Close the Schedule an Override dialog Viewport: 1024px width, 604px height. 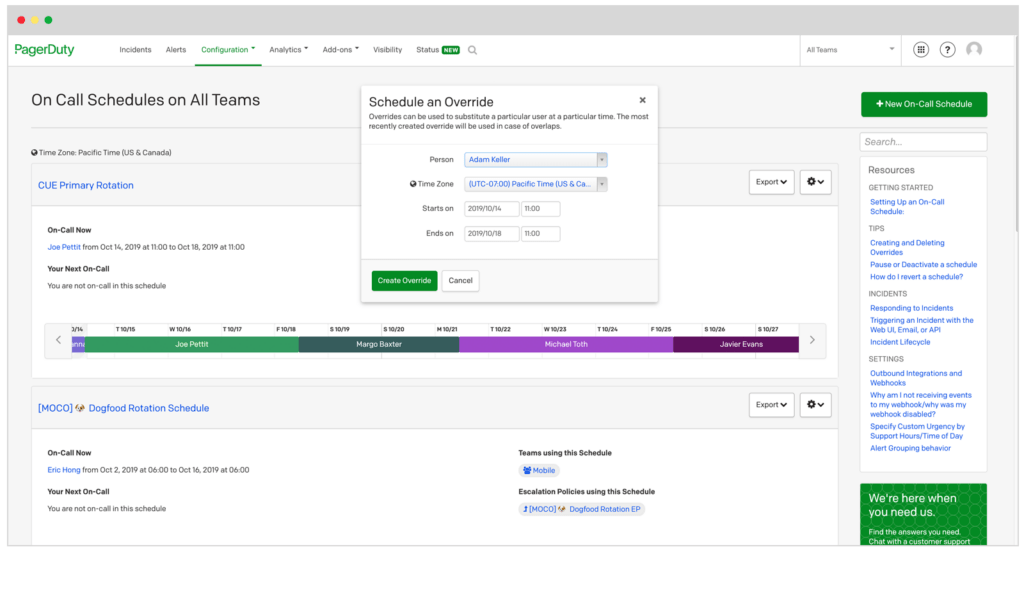click(643, 100)
